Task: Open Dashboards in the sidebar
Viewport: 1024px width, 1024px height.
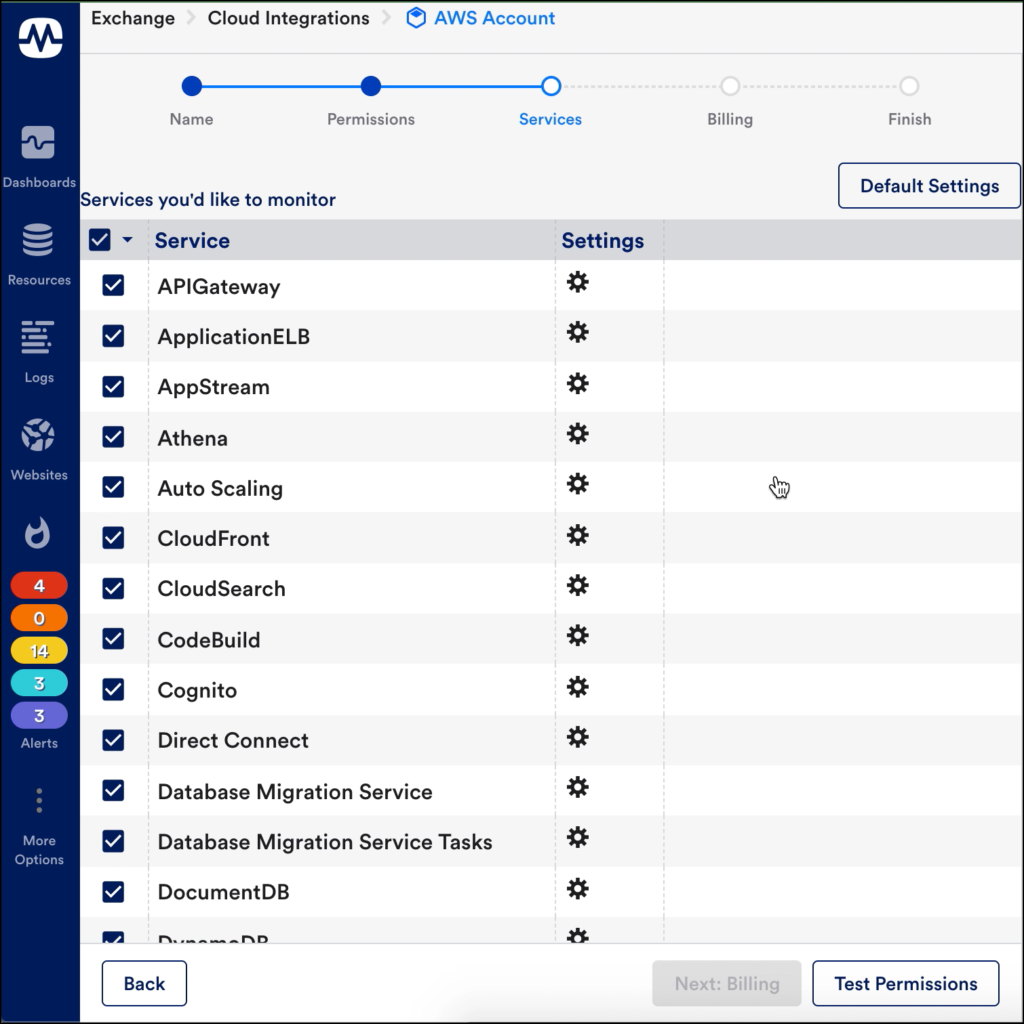Action: 39,157
